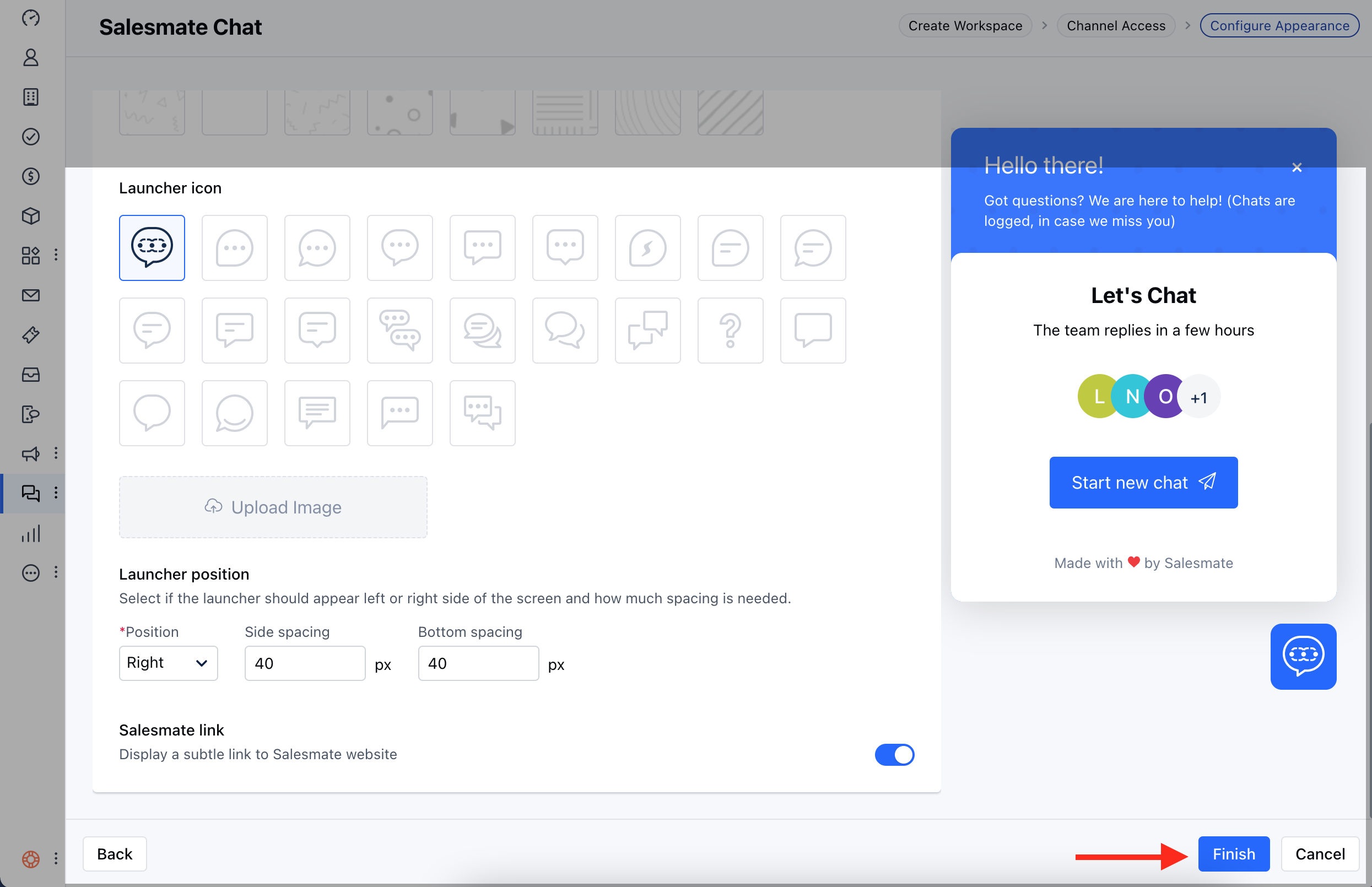This screenshot has width=1372, height=887.
Task: Open the options dots beside Chat icon
Action: (56, 493)
